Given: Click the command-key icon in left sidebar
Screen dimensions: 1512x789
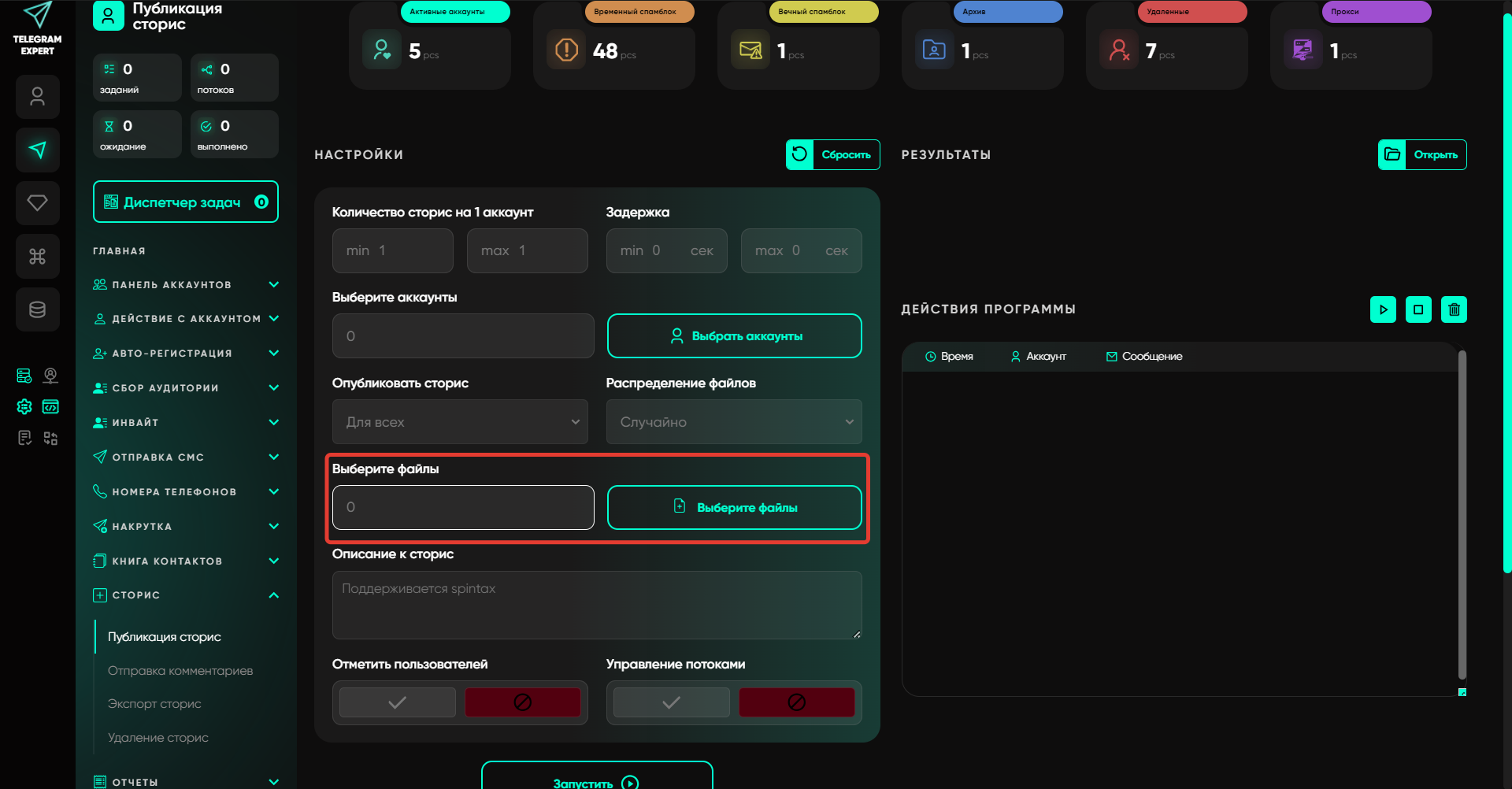Looking at the screenshot, I should (x=37, y=256).
